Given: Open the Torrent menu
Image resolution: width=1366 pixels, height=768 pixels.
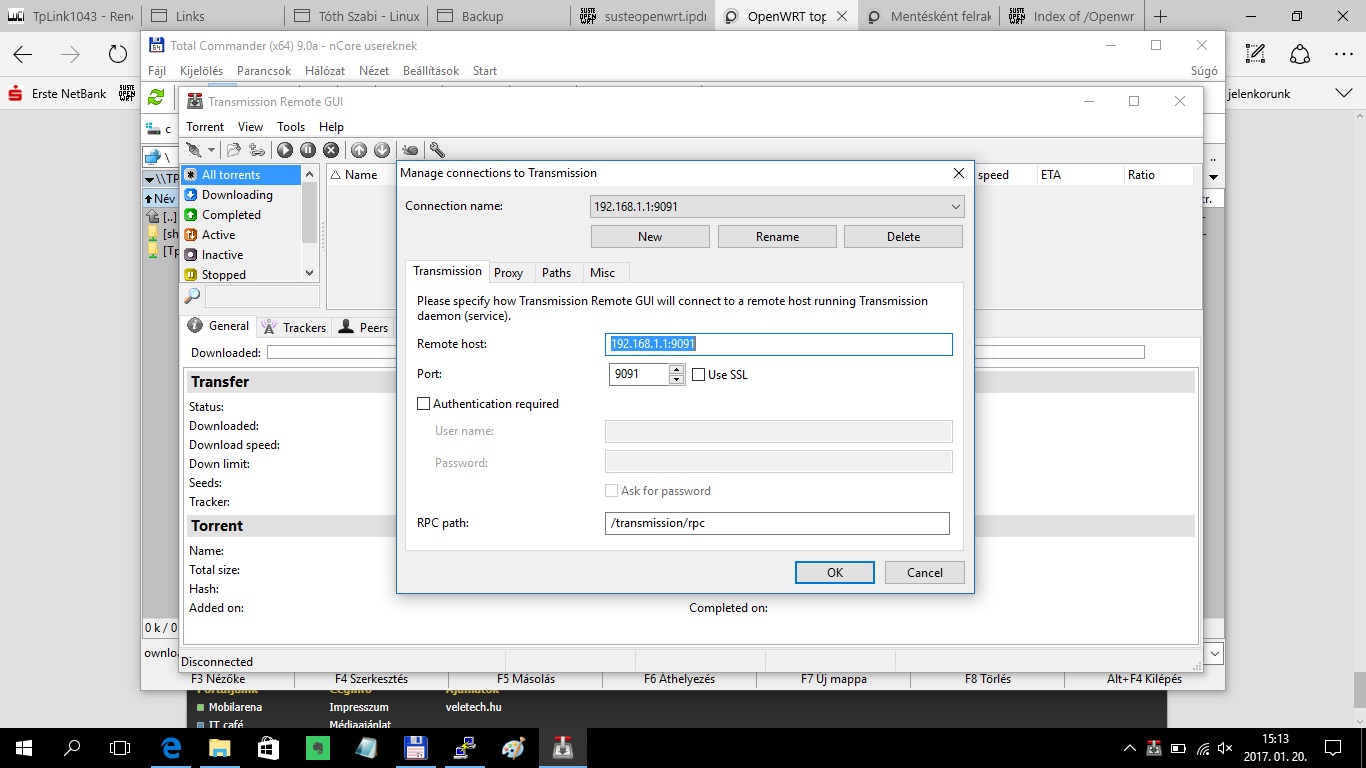Looking at the screenshot, I should [x=205, y=127].
